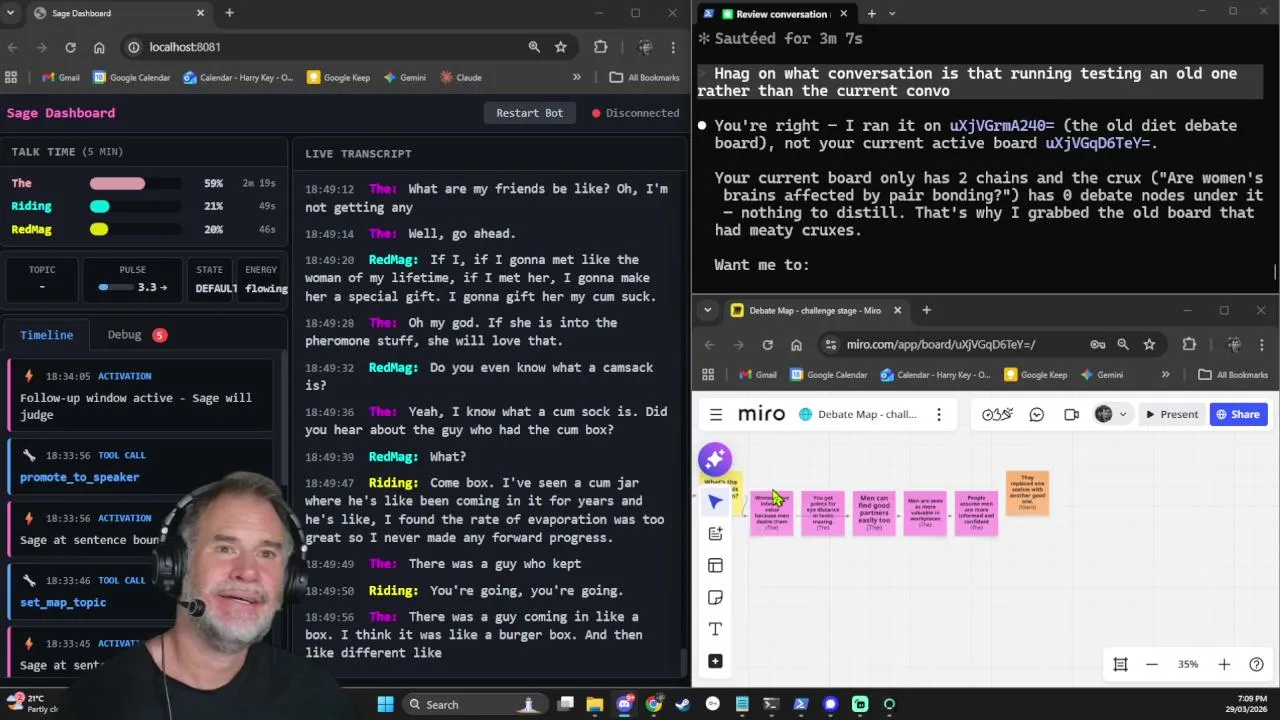Go to home in Sage Dashboard browser
The height and width of the screenshot is (720, 1280).
tap(99, 47)
